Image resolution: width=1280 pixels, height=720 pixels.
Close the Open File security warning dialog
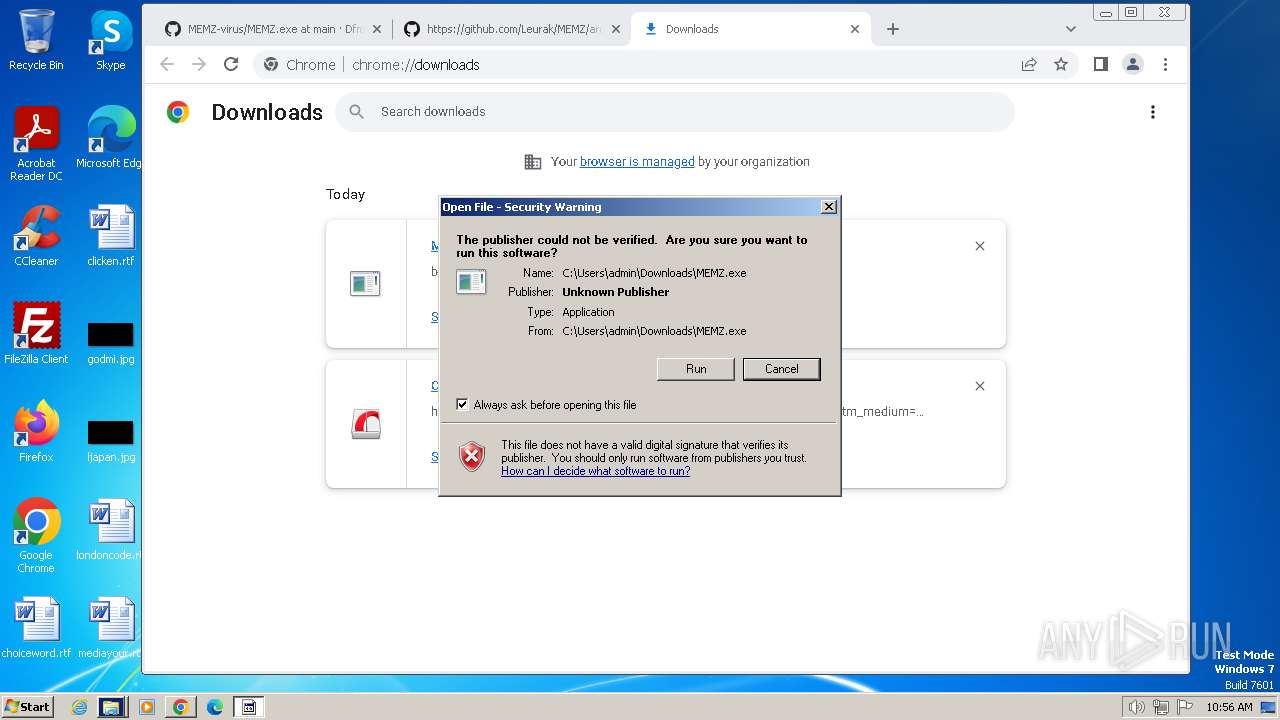[x=828, y=207]
